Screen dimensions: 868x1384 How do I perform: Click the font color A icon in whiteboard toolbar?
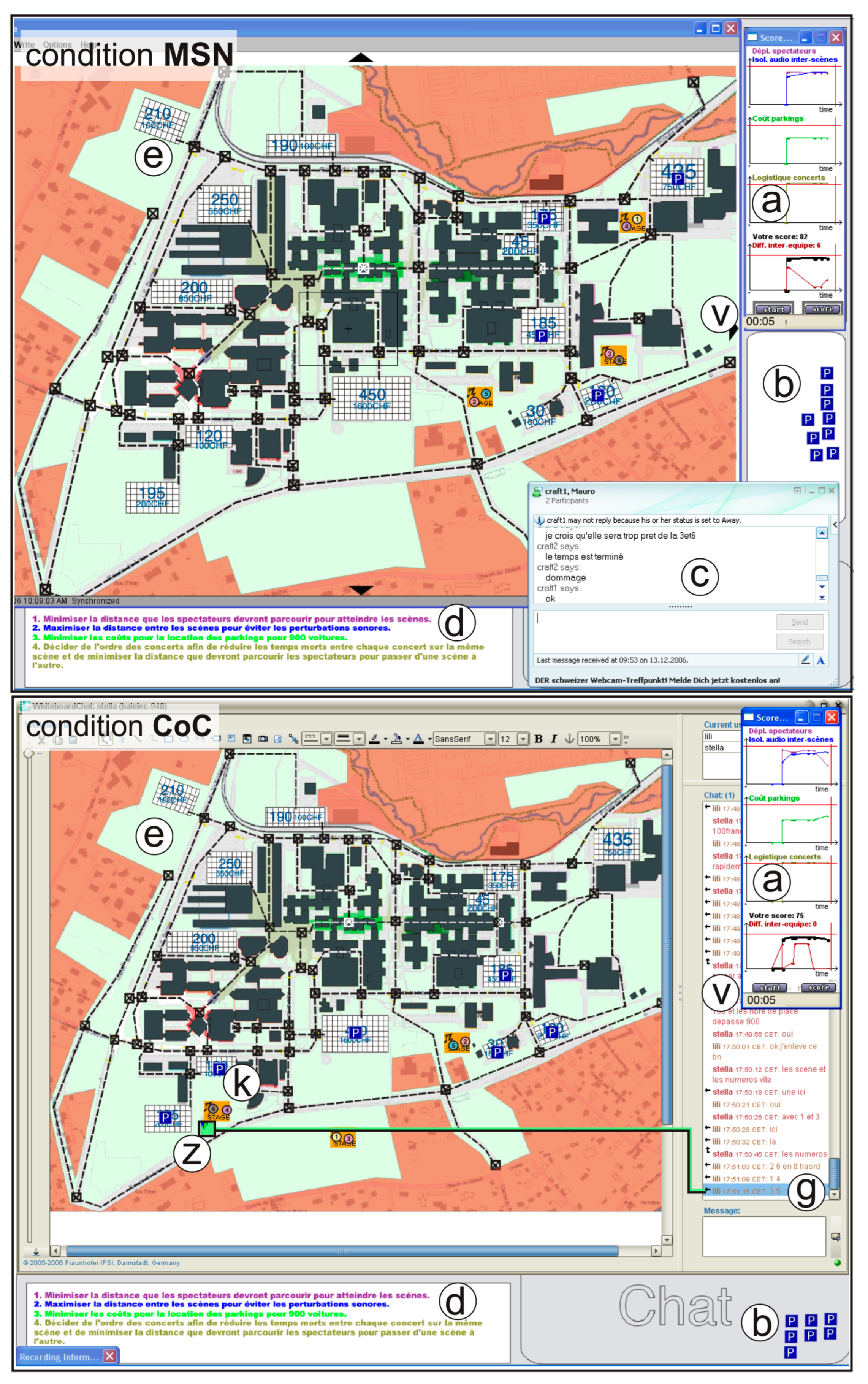(x=418, y=739)
